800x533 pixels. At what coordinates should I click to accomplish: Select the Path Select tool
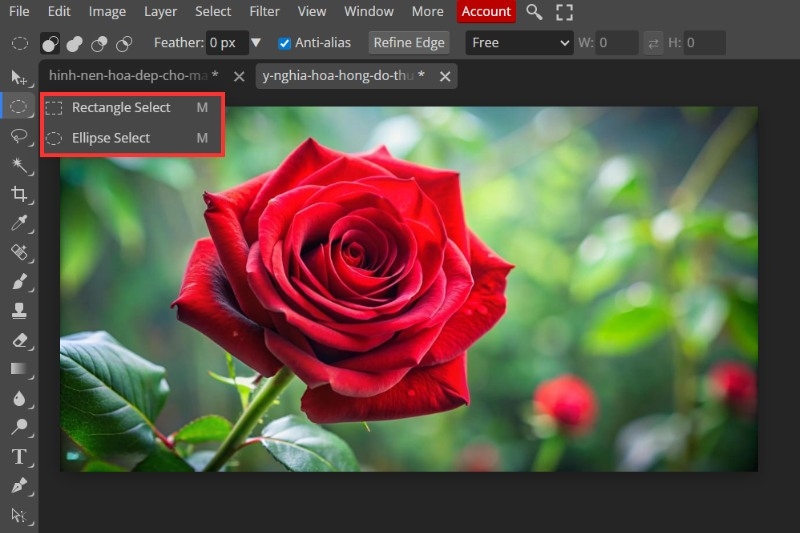tap(19, 515)
